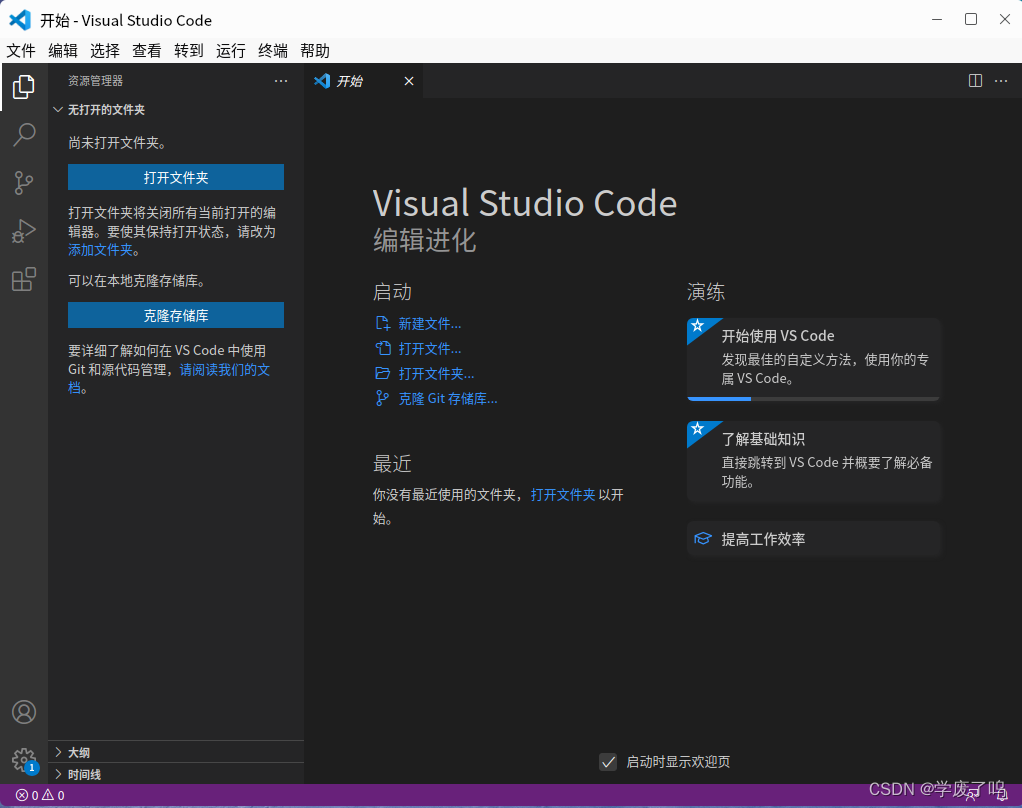Viewport: 1022px width, 808px height.
Task: Click the 克隆存储库 button
Action: point(176,315)
